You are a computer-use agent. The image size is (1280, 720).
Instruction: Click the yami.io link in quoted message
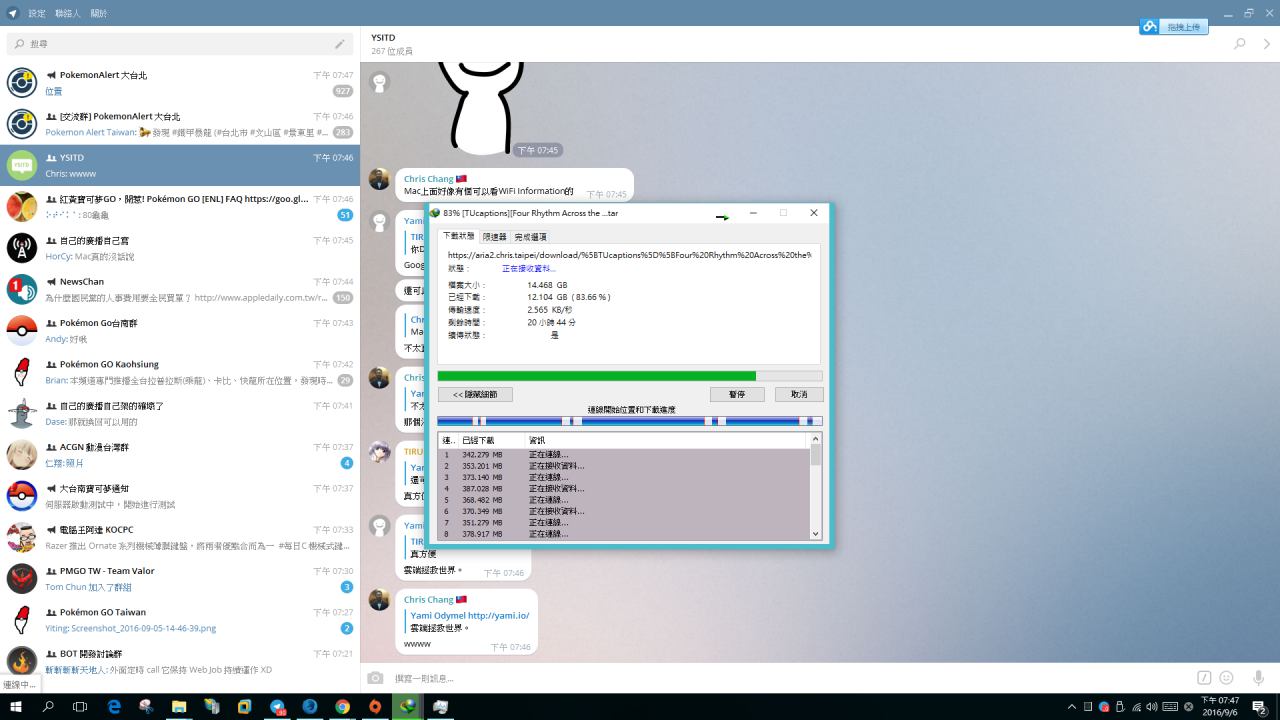(x=498, y=616)
